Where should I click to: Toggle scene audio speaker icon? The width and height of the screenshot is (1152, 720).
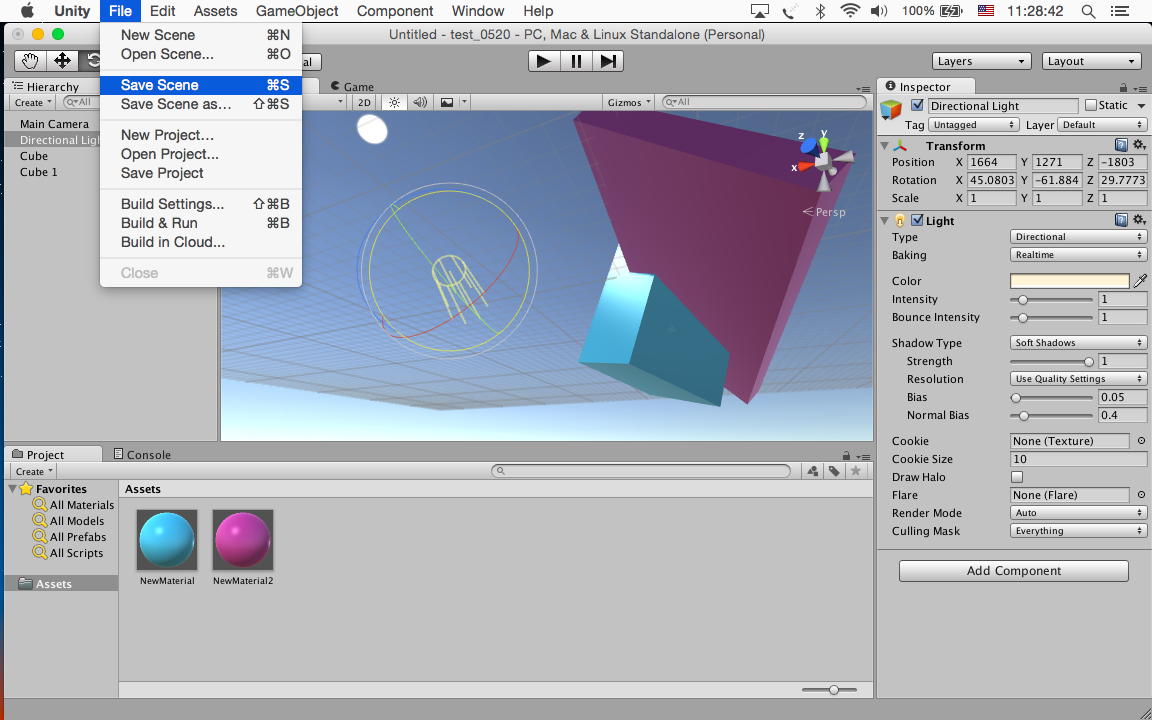click(420, 102)
